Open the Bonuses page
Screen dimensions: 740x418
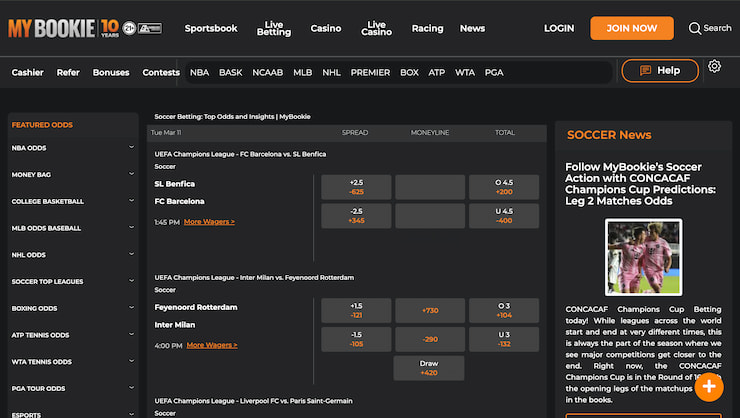tap(111, 73)
